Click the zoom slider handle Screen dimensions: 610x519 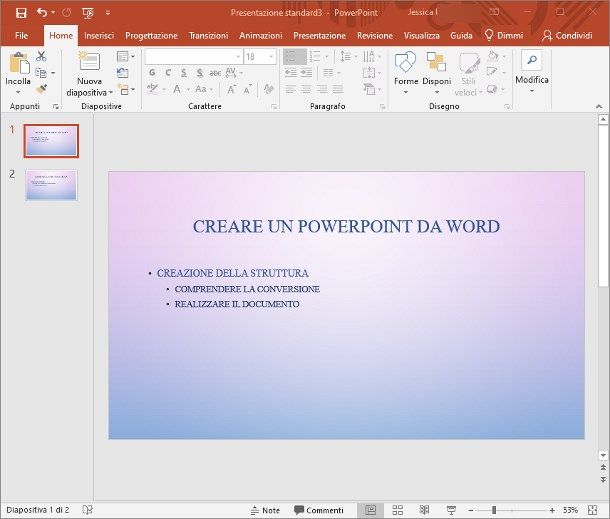[x=494, y=510]
